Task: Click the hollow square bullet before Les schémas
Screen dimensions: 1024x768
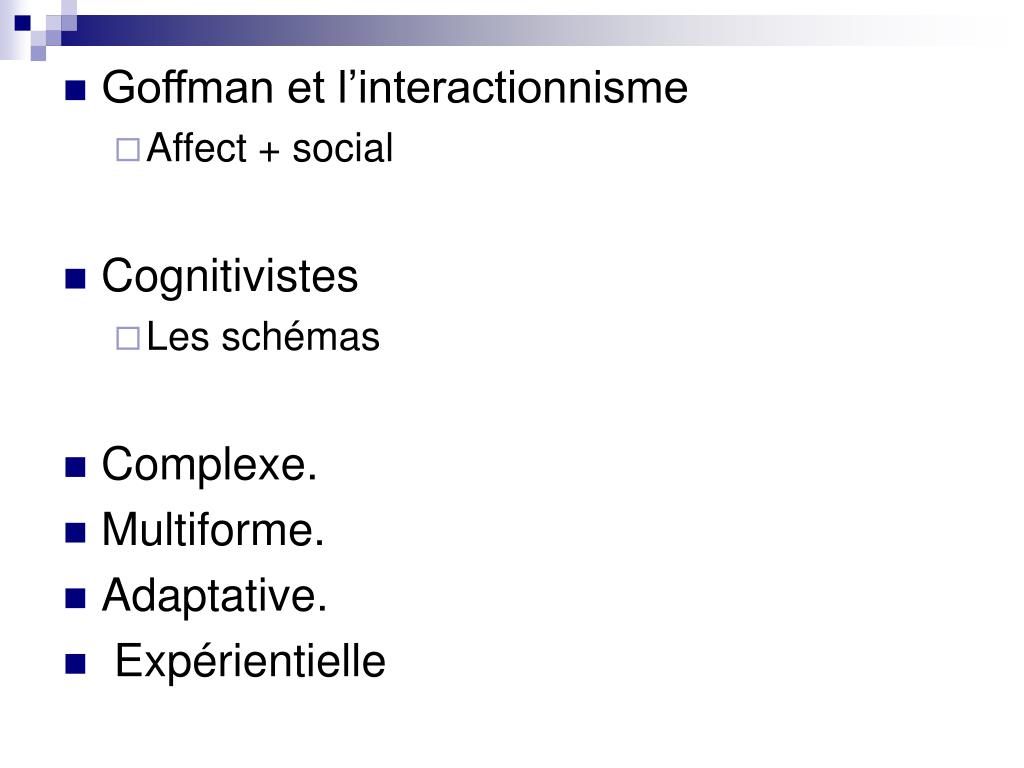Action: coord(128,338)
